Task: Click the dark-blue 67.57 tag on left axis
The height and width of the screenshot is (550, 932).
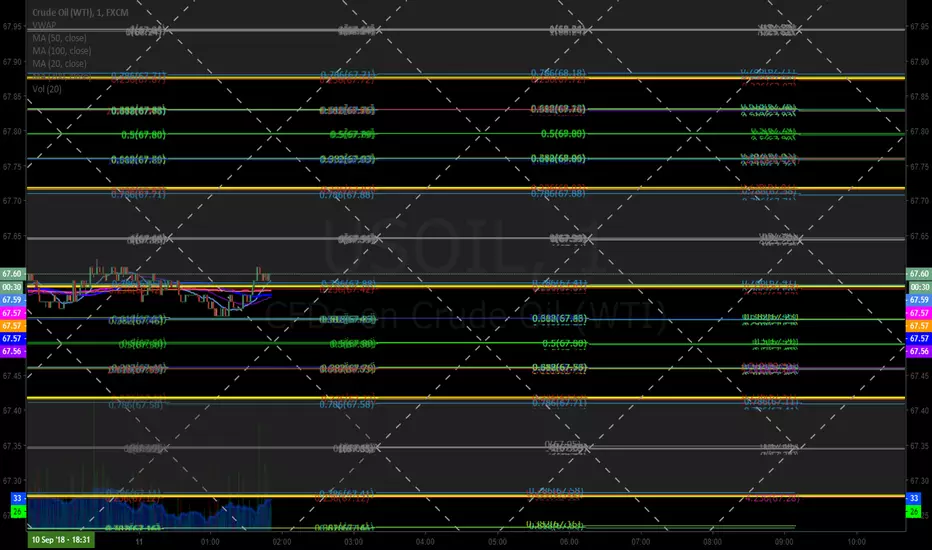Action: pos(12,338)
